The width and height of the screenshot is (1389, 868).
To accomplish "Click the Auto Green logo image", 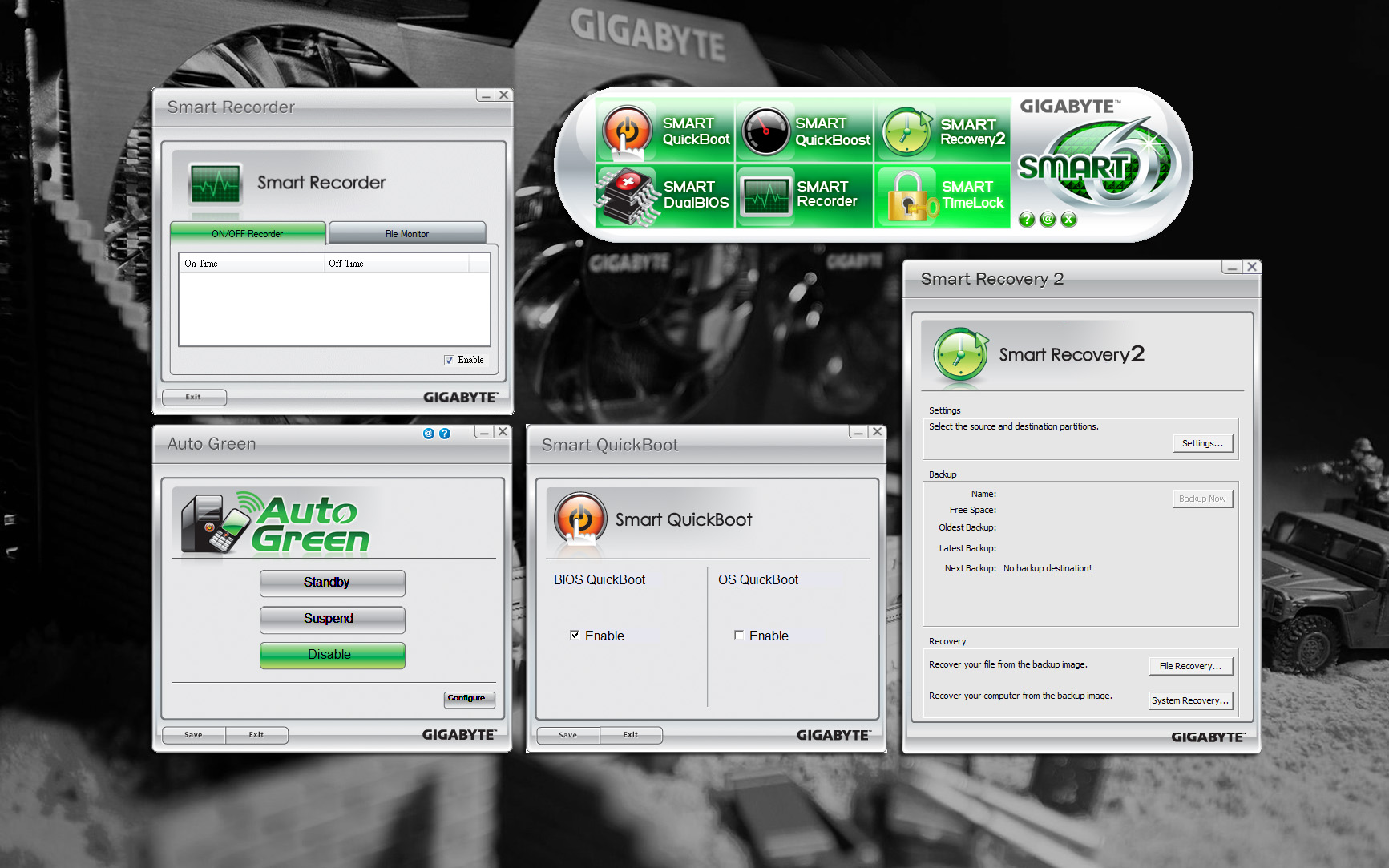I will click(276, 523).
